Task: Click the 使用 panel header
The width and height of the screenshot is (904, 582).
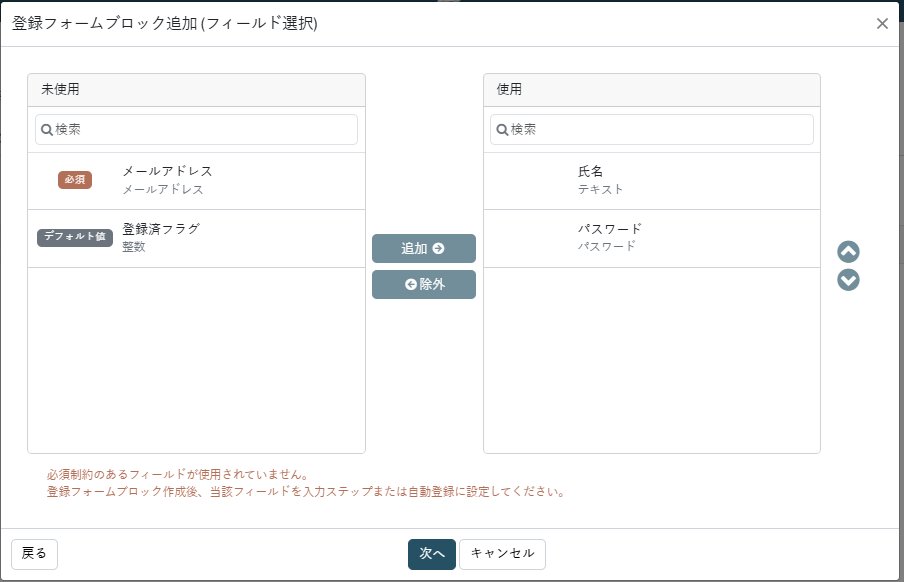Action: [x=652, y=90]
